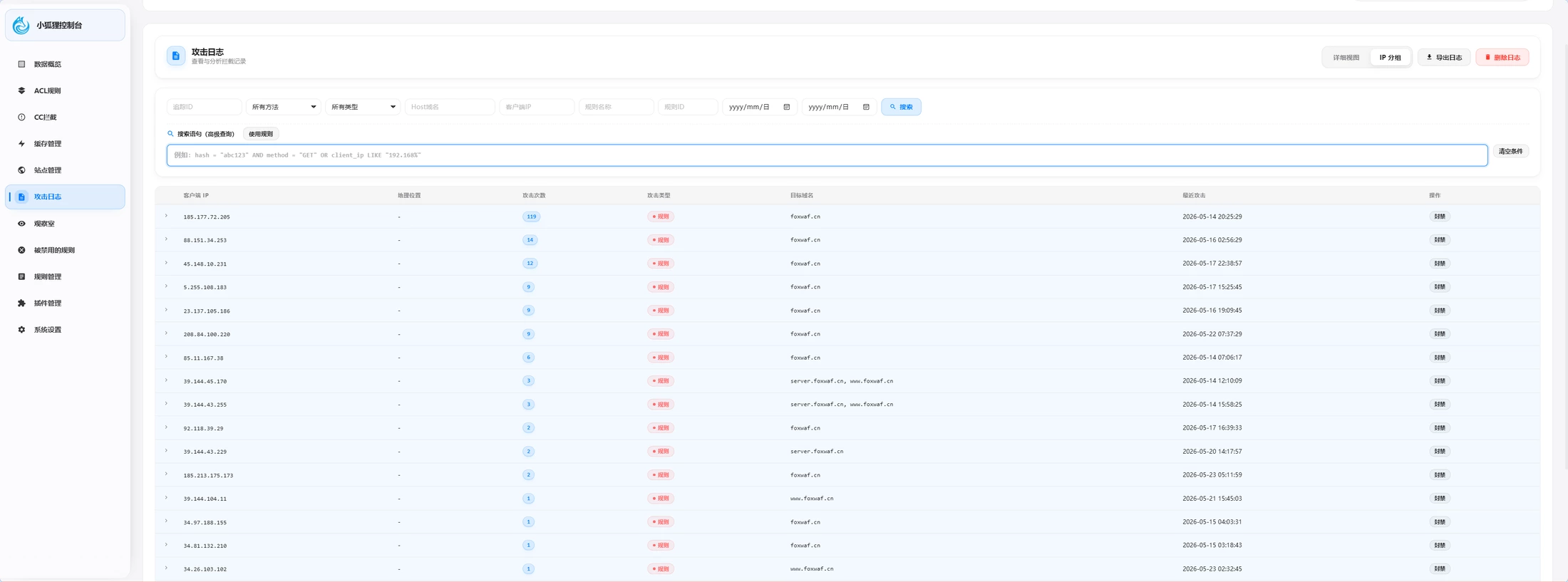Image resolution: width=1568 pixels, height=582 pixels.
Task: Click 清空条件 button
Action: pos(1510,152)
